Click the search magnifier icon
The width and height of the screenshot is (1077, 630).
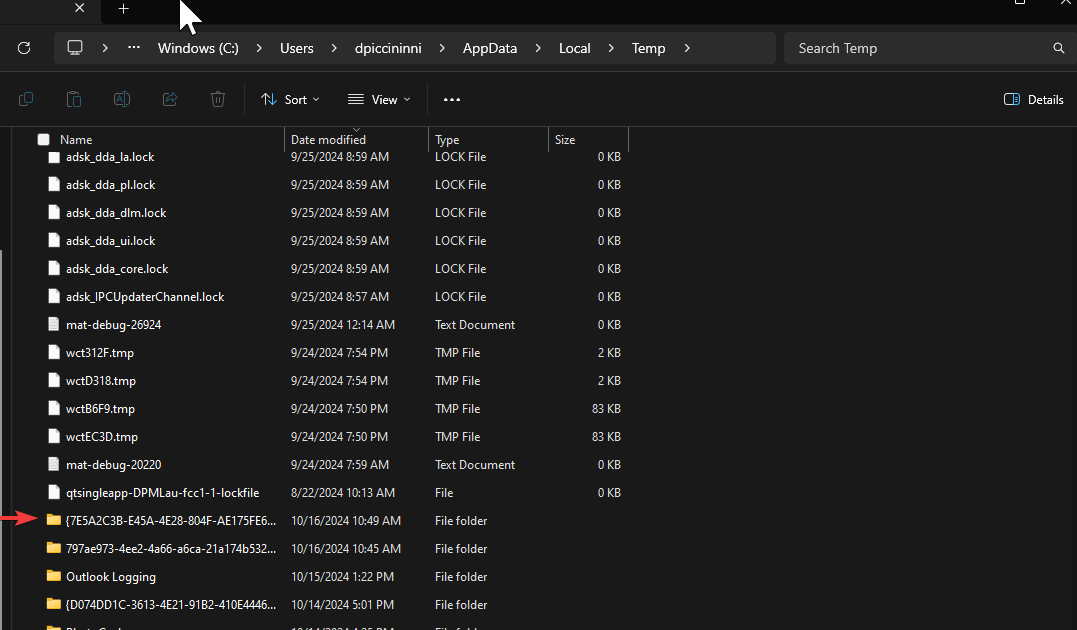pyautogui.click(x=1058, y=48)
